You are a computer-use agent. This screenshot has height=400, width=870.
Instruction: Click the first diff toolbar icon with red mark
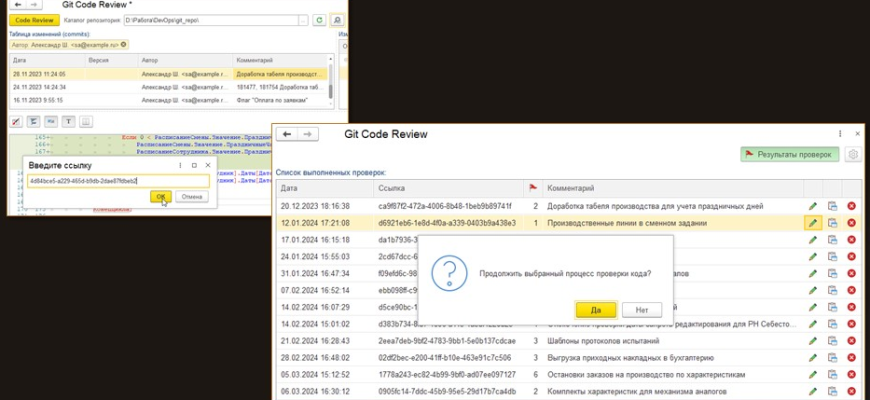click(16, 121)
